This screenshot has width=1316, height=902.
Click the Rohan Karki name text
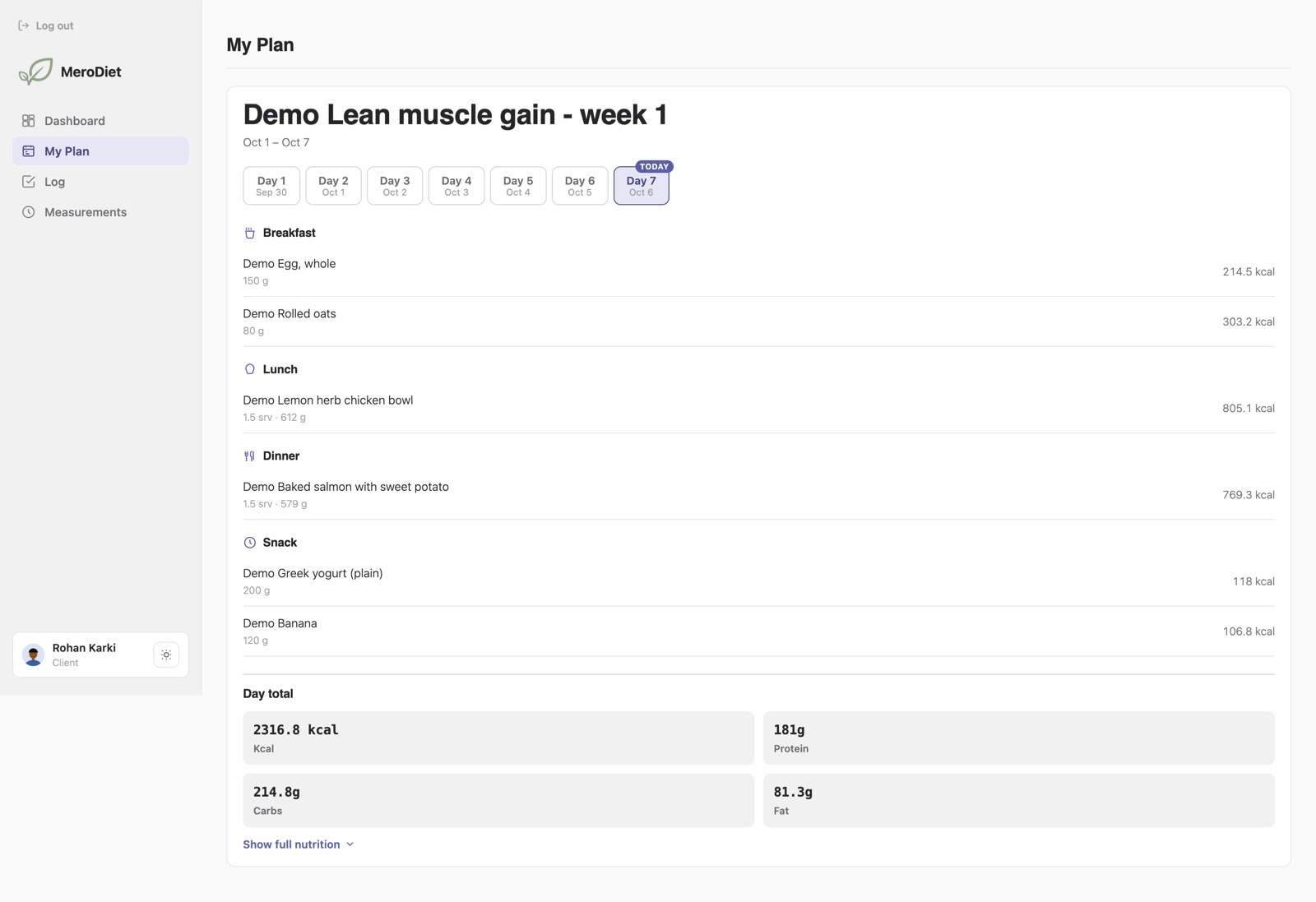[x=84, y=648]
